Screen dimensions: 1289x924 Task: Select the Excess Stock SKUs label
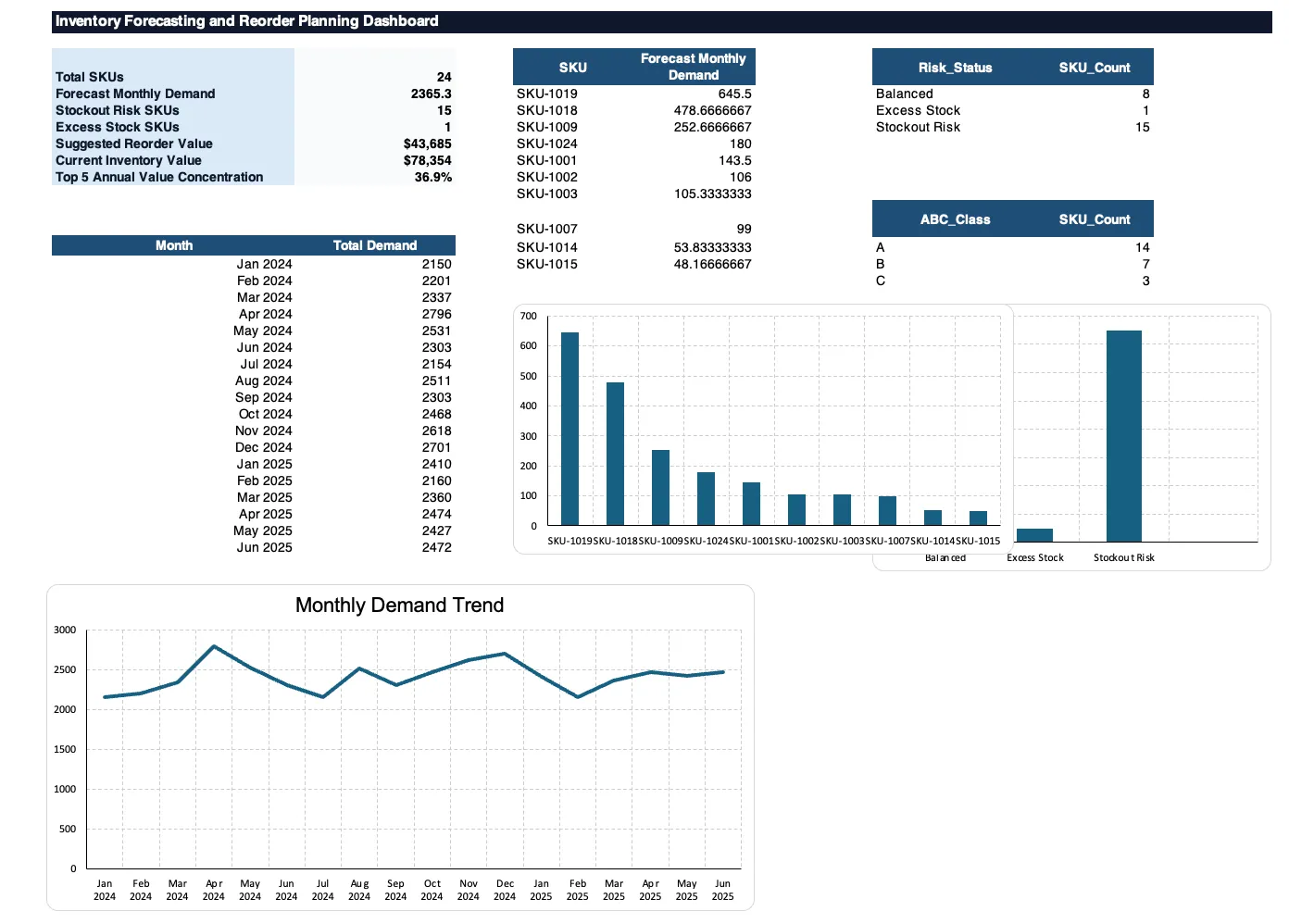click(118, 127)
